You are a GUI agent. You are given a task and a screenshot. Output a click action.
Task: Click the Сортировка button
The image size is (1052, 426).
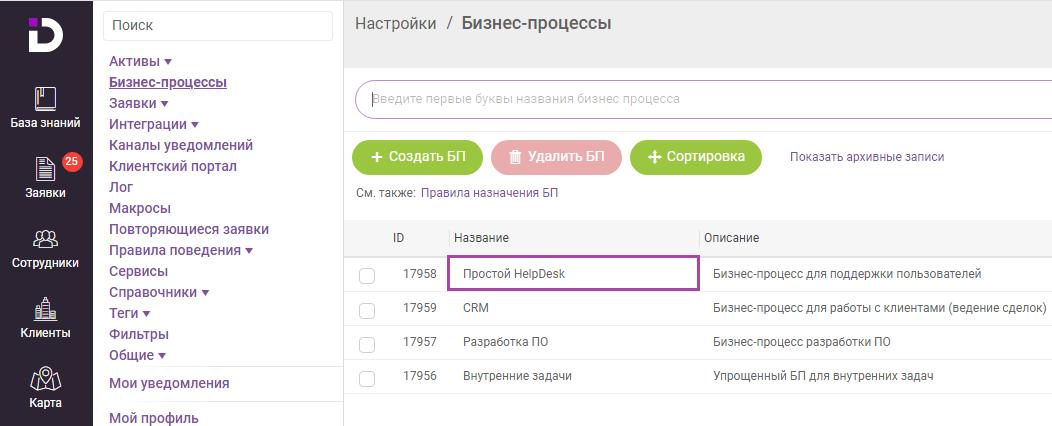point(696,158)
